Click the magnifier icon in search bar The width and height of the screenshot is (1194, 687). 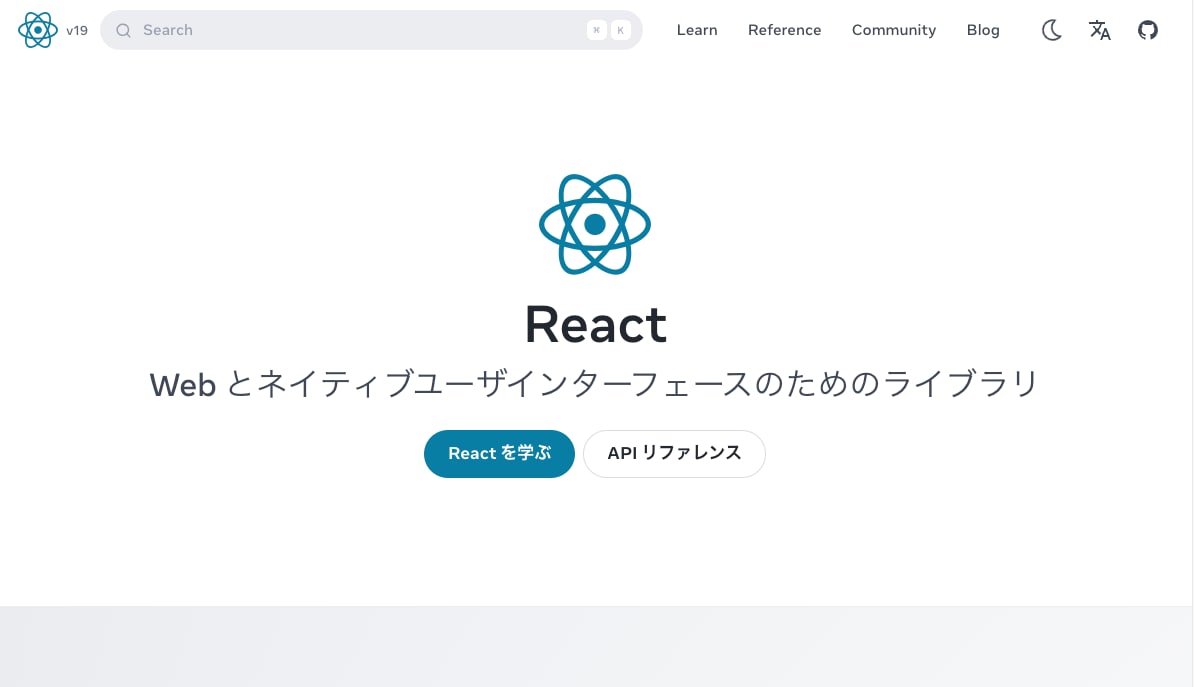[x=123, y=30]
